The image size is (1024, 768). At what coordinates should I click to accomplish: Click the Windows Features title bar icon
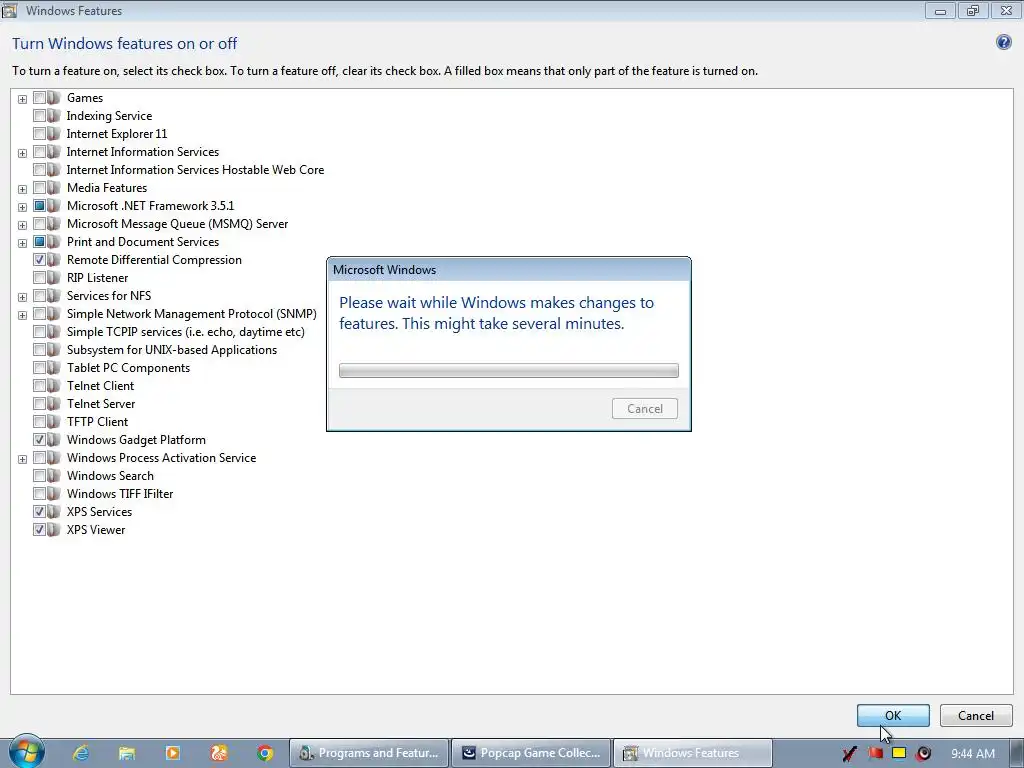click(9, 10)
